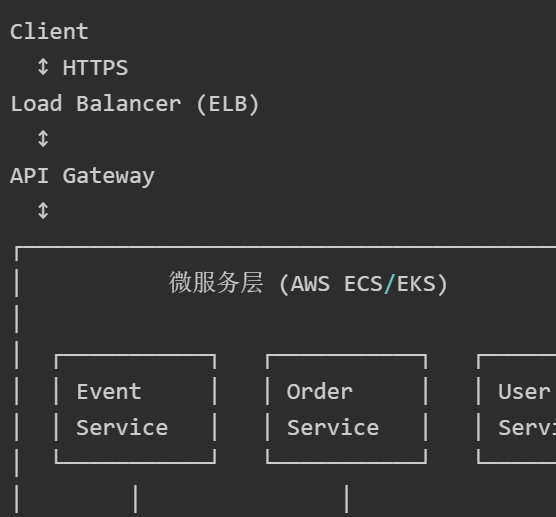The height and width of the screenshot is (517, 556).
Task: Click the arrow below Load Balancer
Action: pyautogui.click(x=43, y=139)
